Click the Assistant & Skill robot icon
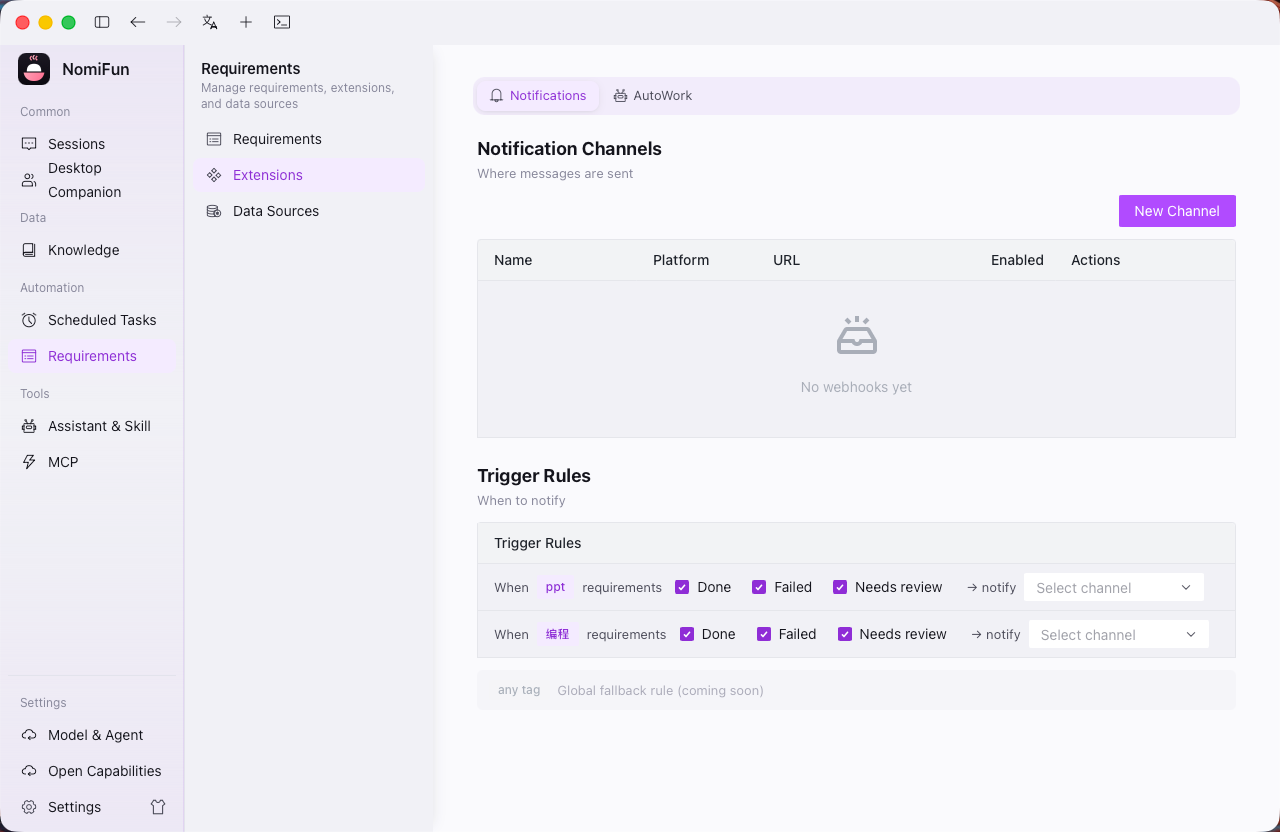The width and height of the screenshot is (1280, 832). click(x=29, y=426)
